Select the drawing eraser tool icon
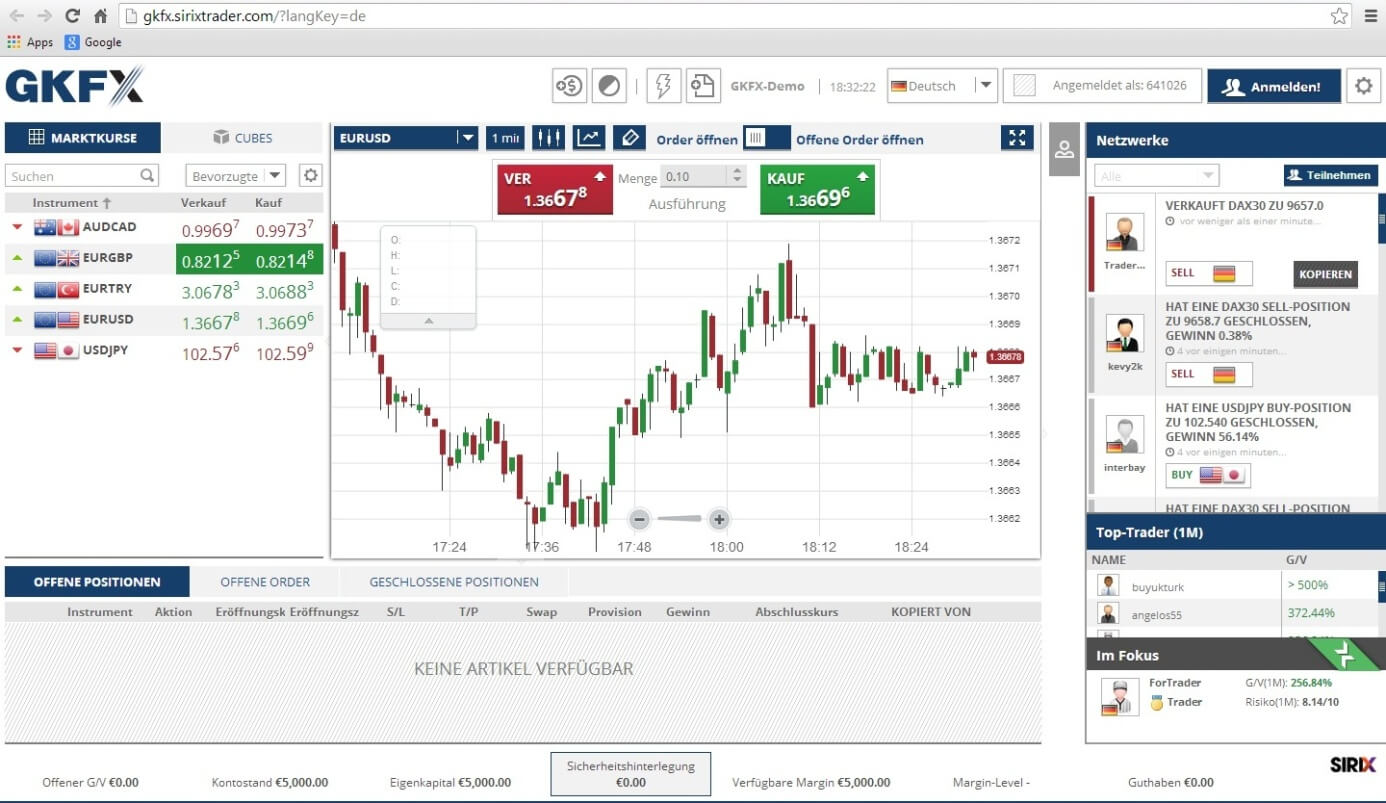 pyautogui.click(x=629, y=138)
